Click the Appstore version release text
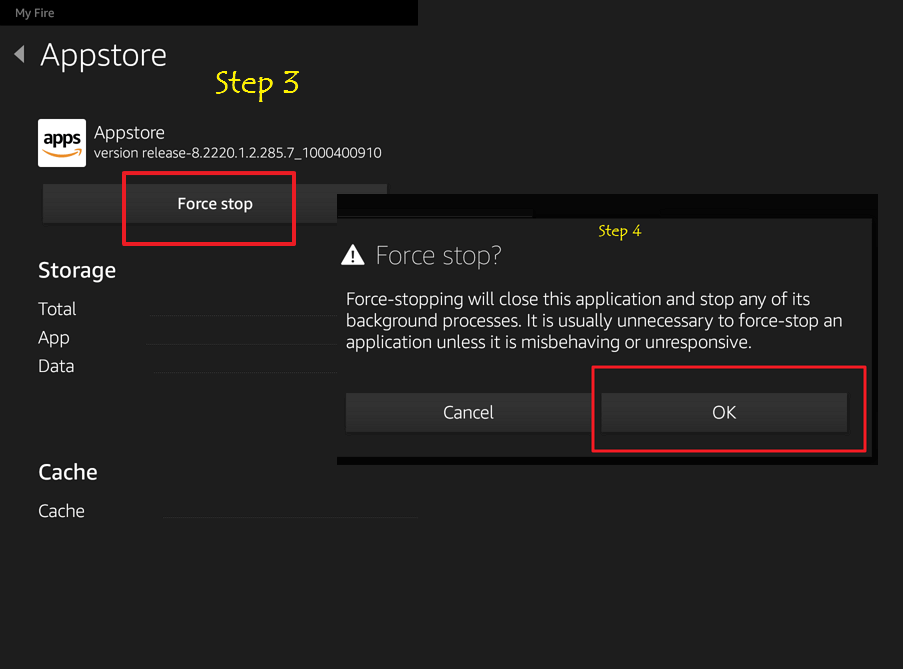The height and width of the screenshot is (669, 903). coord(237,153)
